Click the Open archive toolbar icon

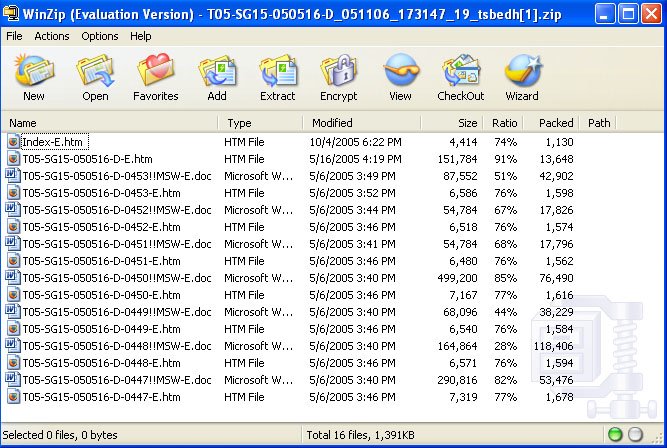click(x=95, y=71)
